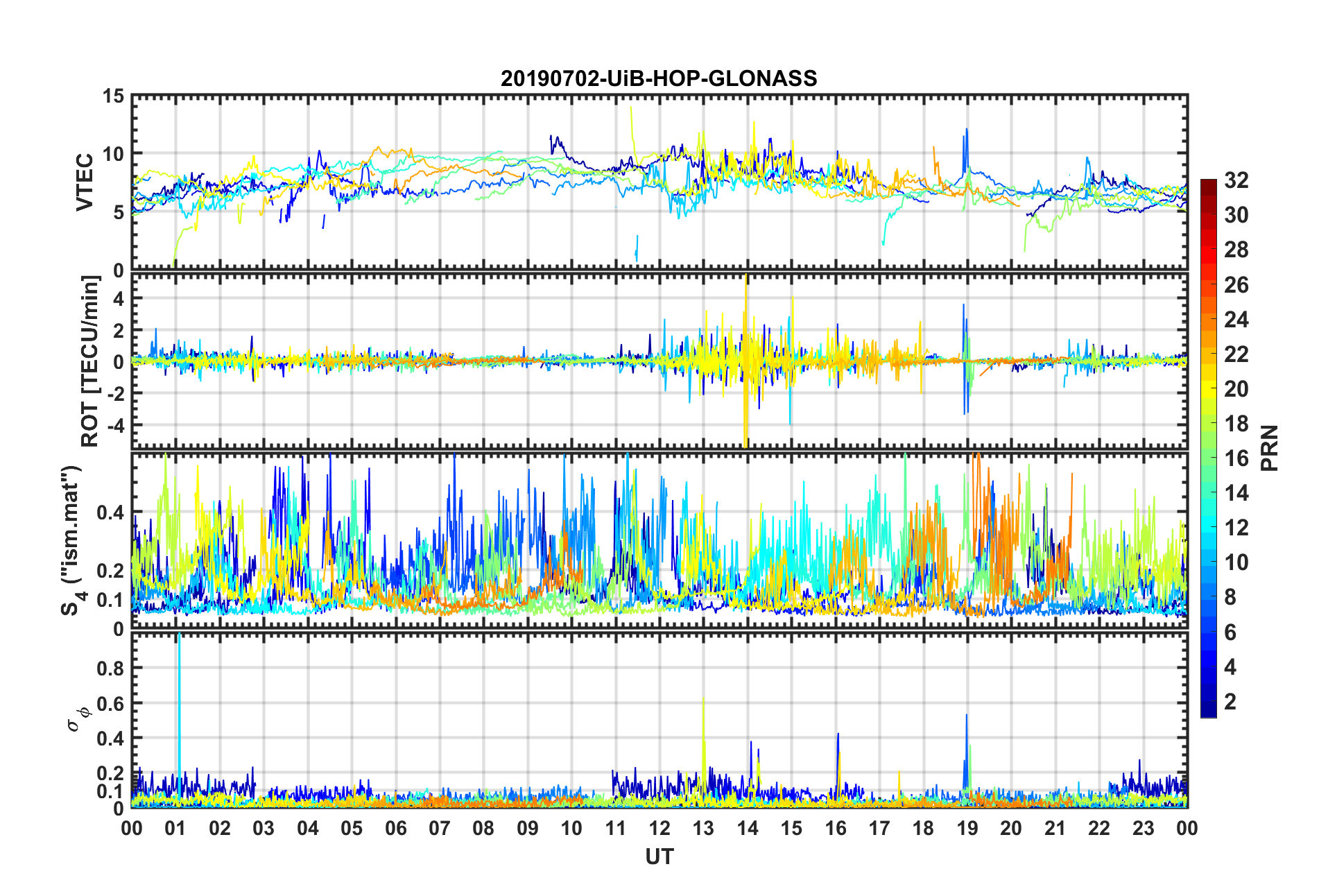Select the "23" UT axis tick
1319x896 pixels.
(x=1144, y=828)
